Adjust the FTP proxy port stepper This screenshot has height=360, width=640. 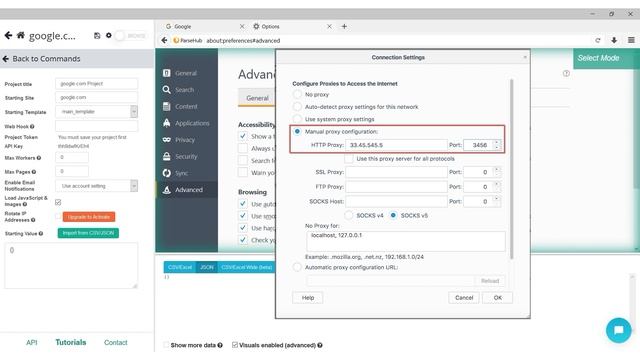[x=497, y=187]
